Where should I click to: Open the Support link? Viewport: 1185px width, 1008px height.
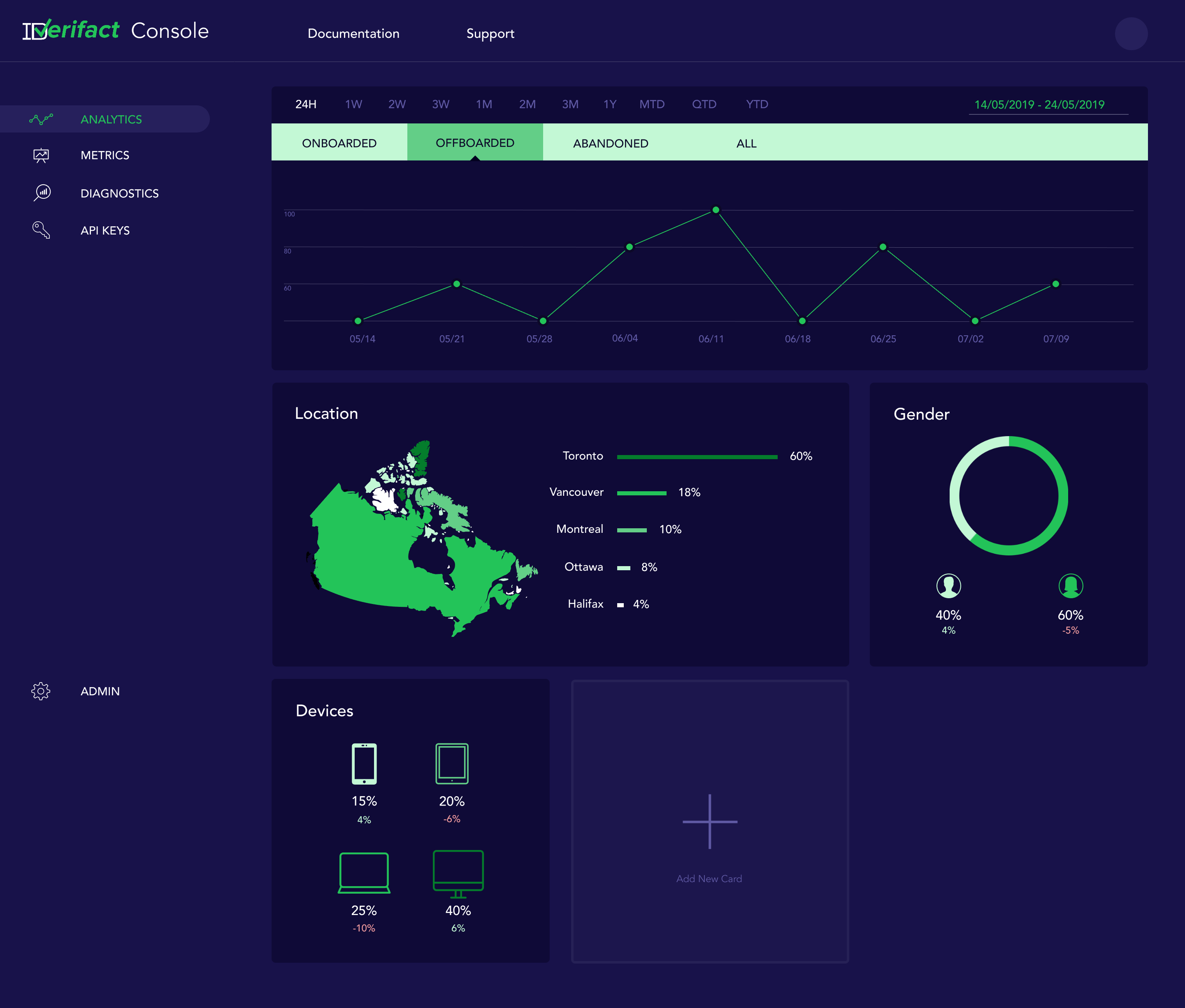490,33
